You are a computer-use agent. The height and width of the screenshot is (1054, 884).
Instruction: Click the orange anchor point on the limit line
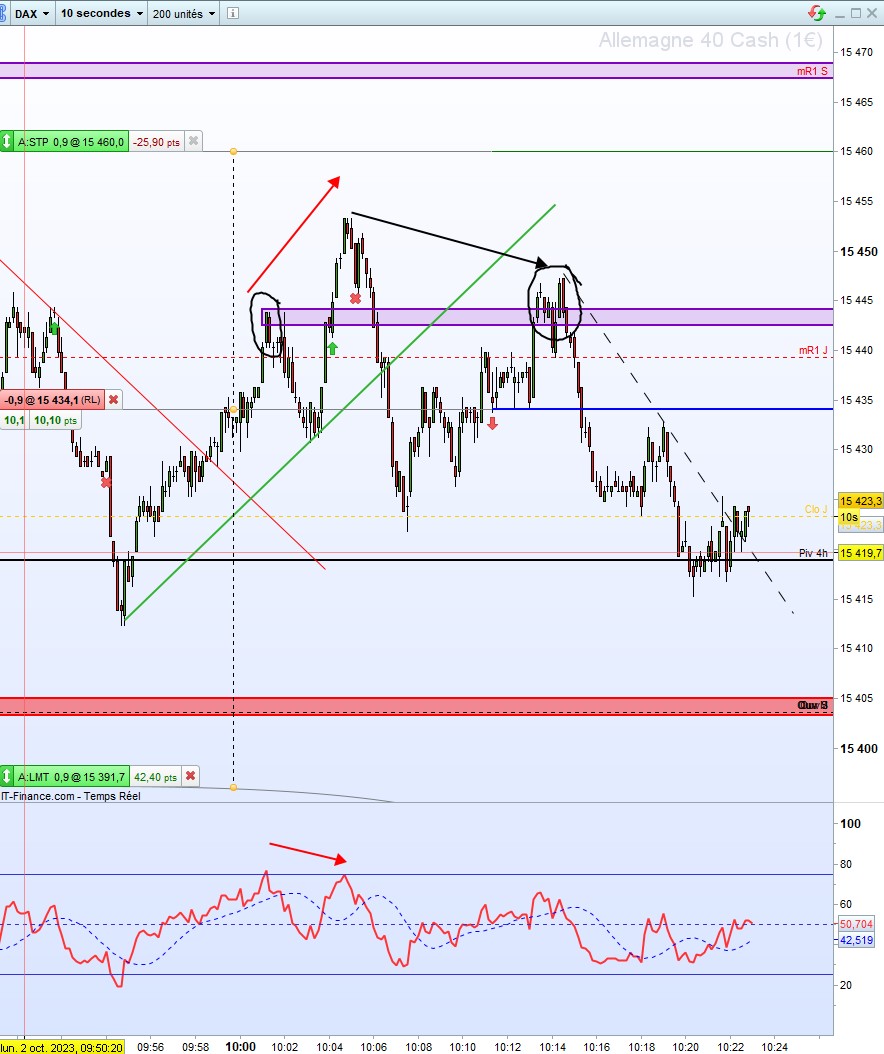233,786
